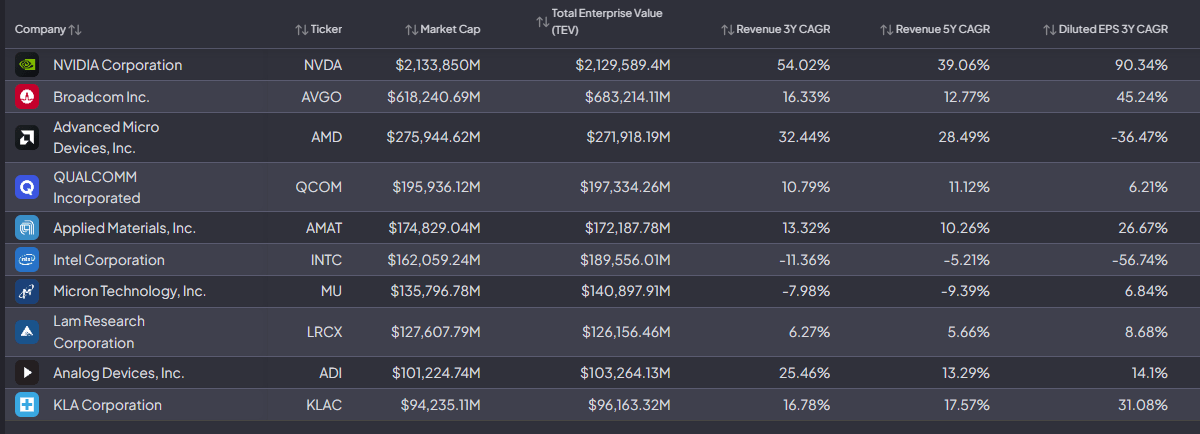Screen dimensions: 1200x434
Task: Click the Broadcom Inc. logo icon
Action: [27, 97]
